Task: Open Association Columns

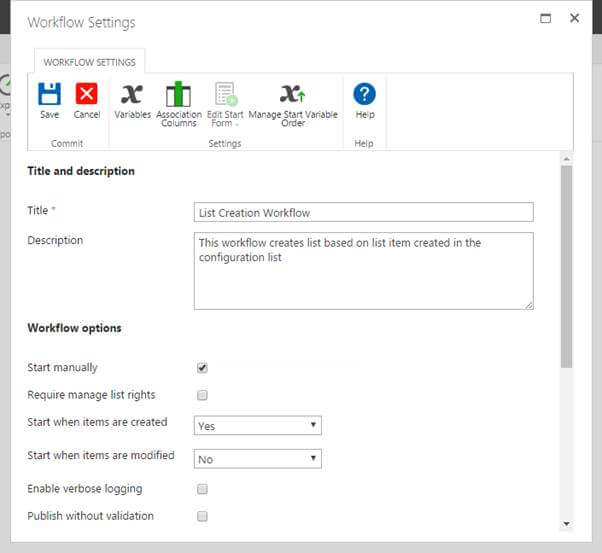Action: point(179,95)
